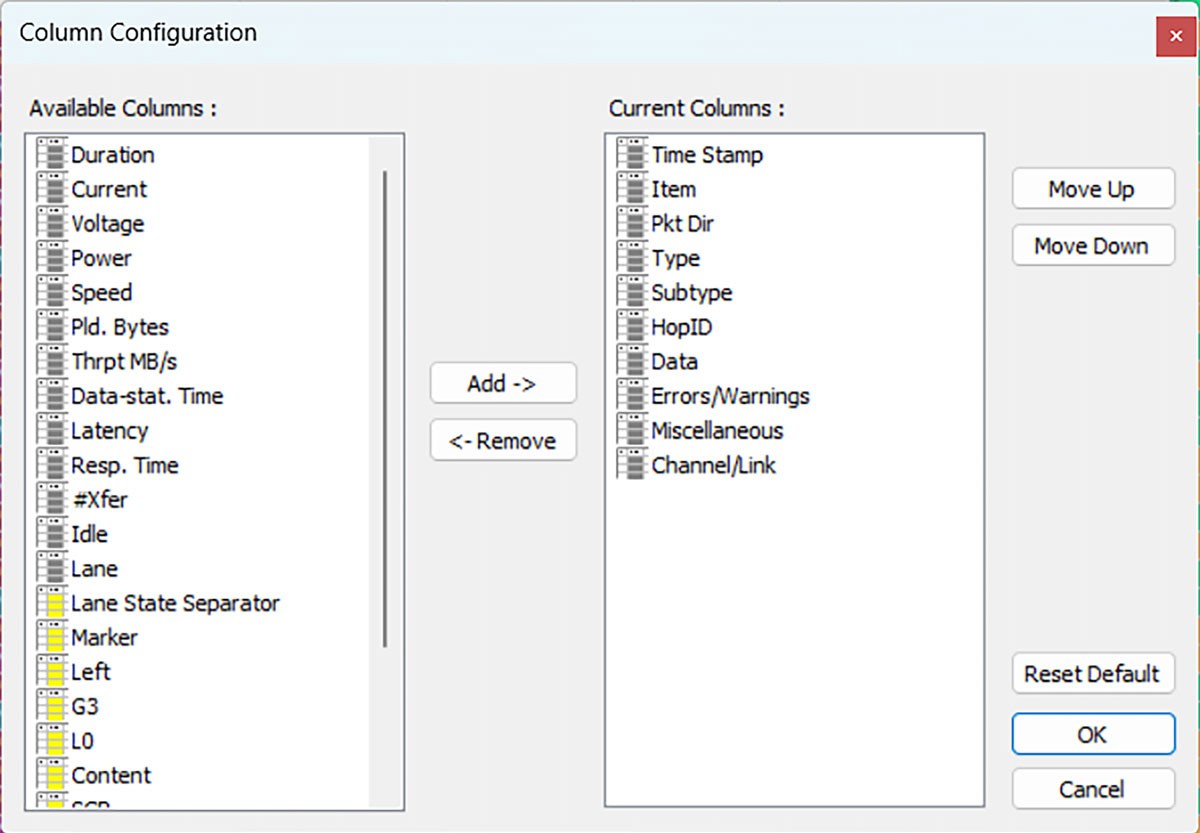Select Item in Current Columns
1200x833 pixels.
pos(674,189)
